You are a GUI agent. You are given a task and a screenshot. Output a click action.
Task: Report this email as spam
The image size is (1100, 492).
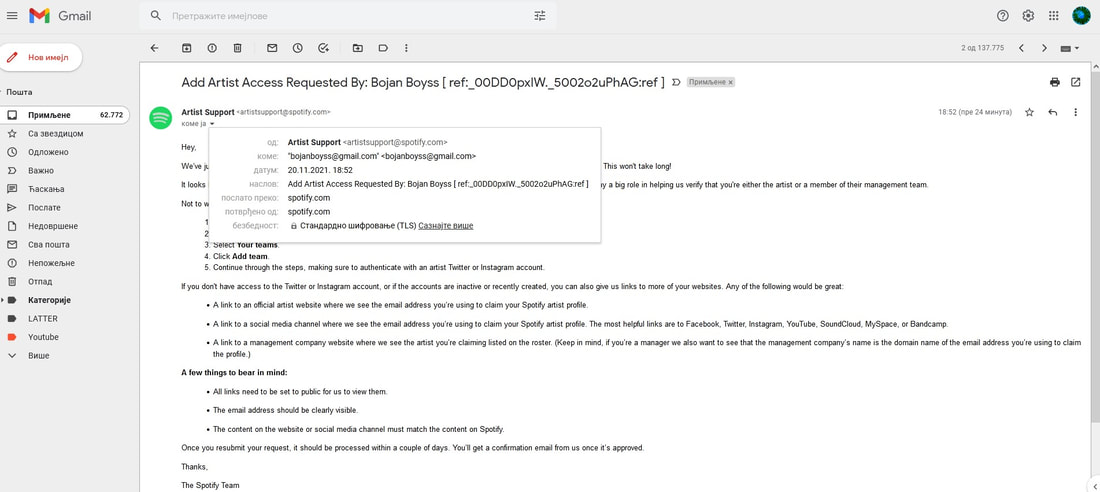(212, 48)
